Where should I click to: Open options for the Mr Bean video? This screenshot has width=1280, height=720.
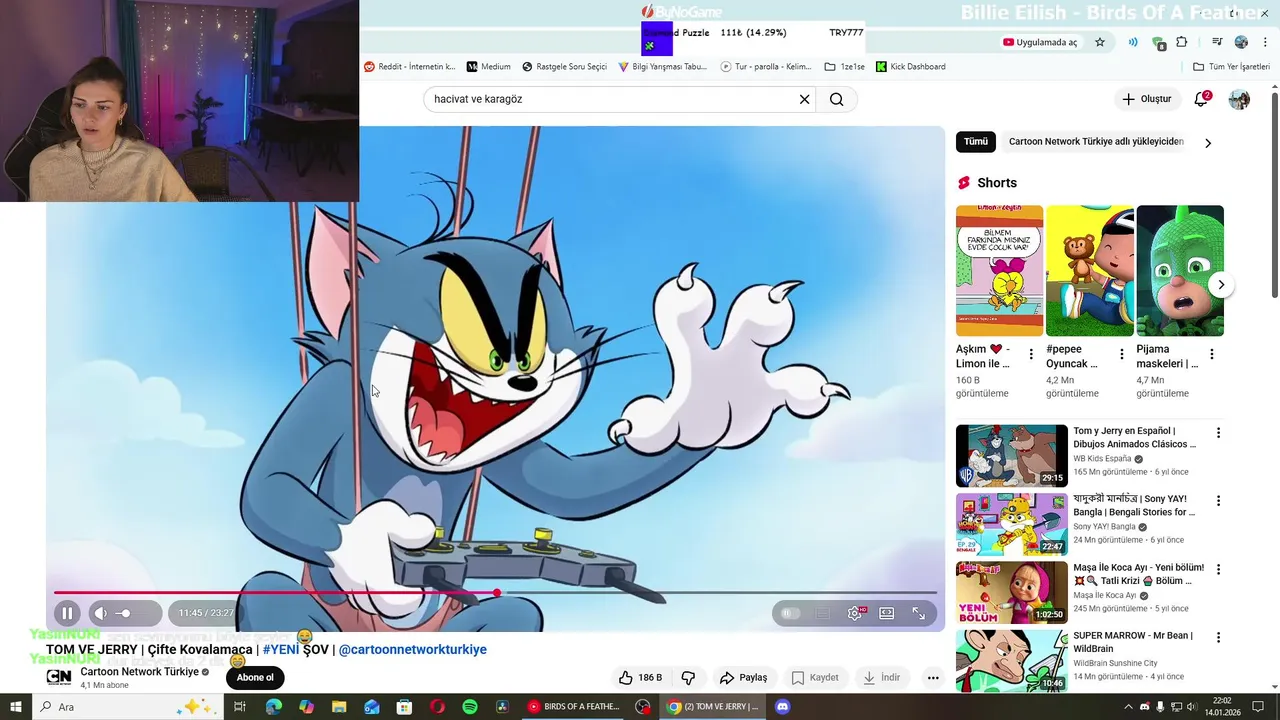tap(1218, 637)
